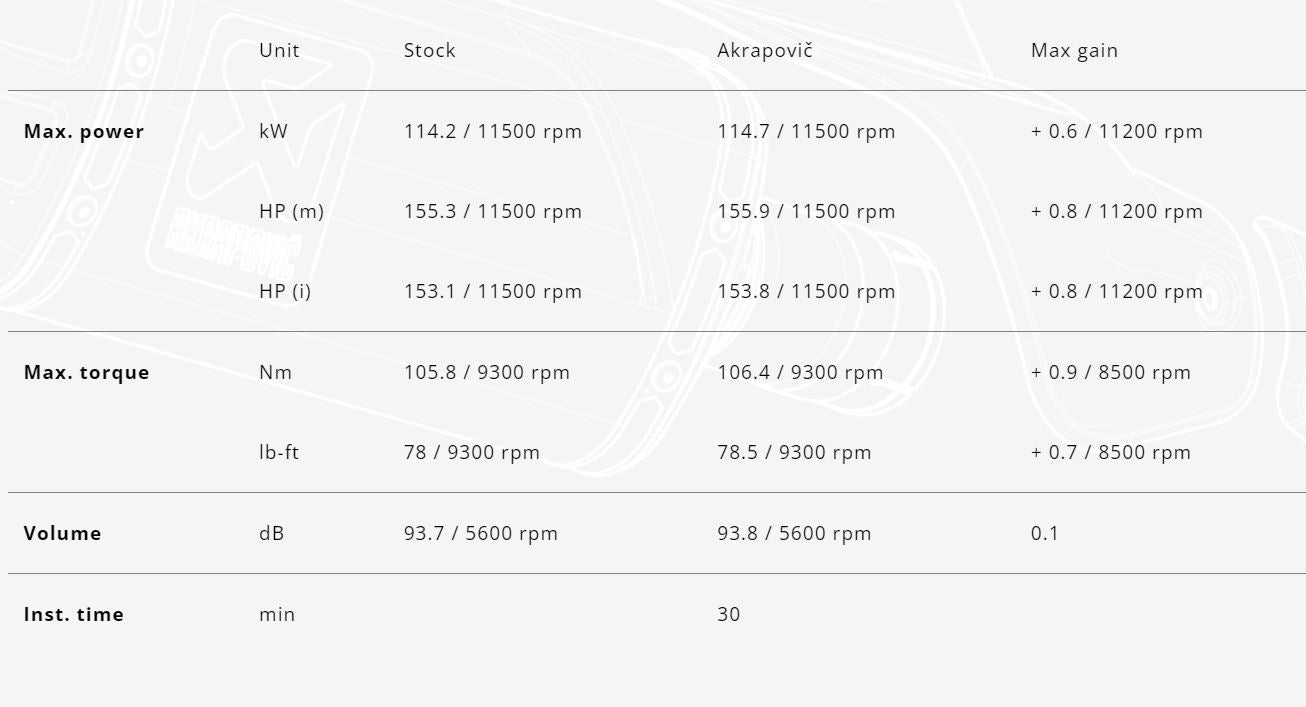Click the Nm unit cell

276,372
